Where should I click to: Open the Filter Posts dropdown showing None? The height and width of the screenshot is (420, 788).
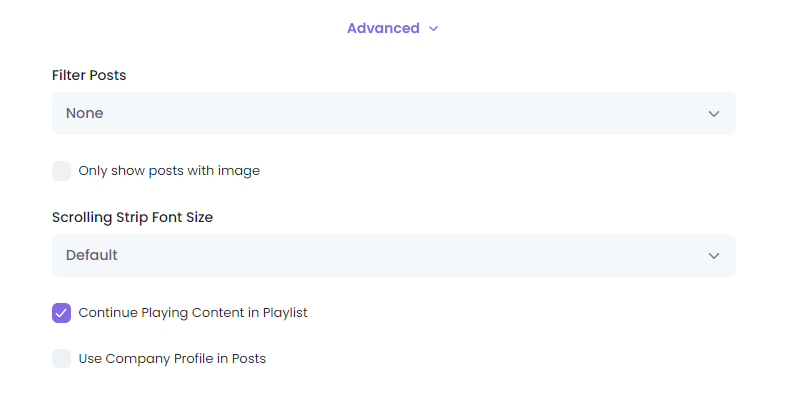pos(394,114)
